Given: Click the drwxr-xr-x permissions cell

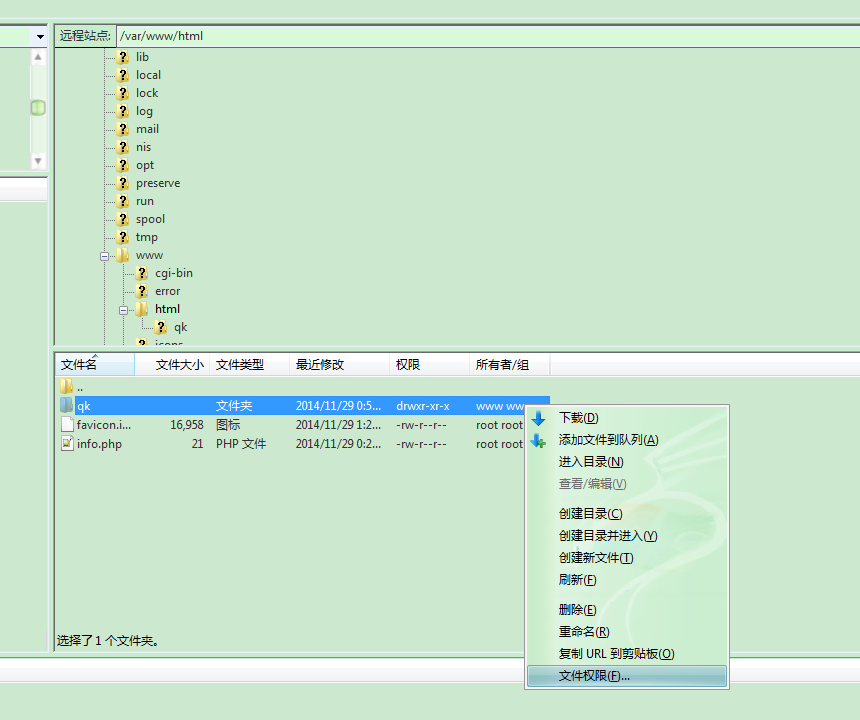Looking at the screenshot, I should (x=423, y=406).
